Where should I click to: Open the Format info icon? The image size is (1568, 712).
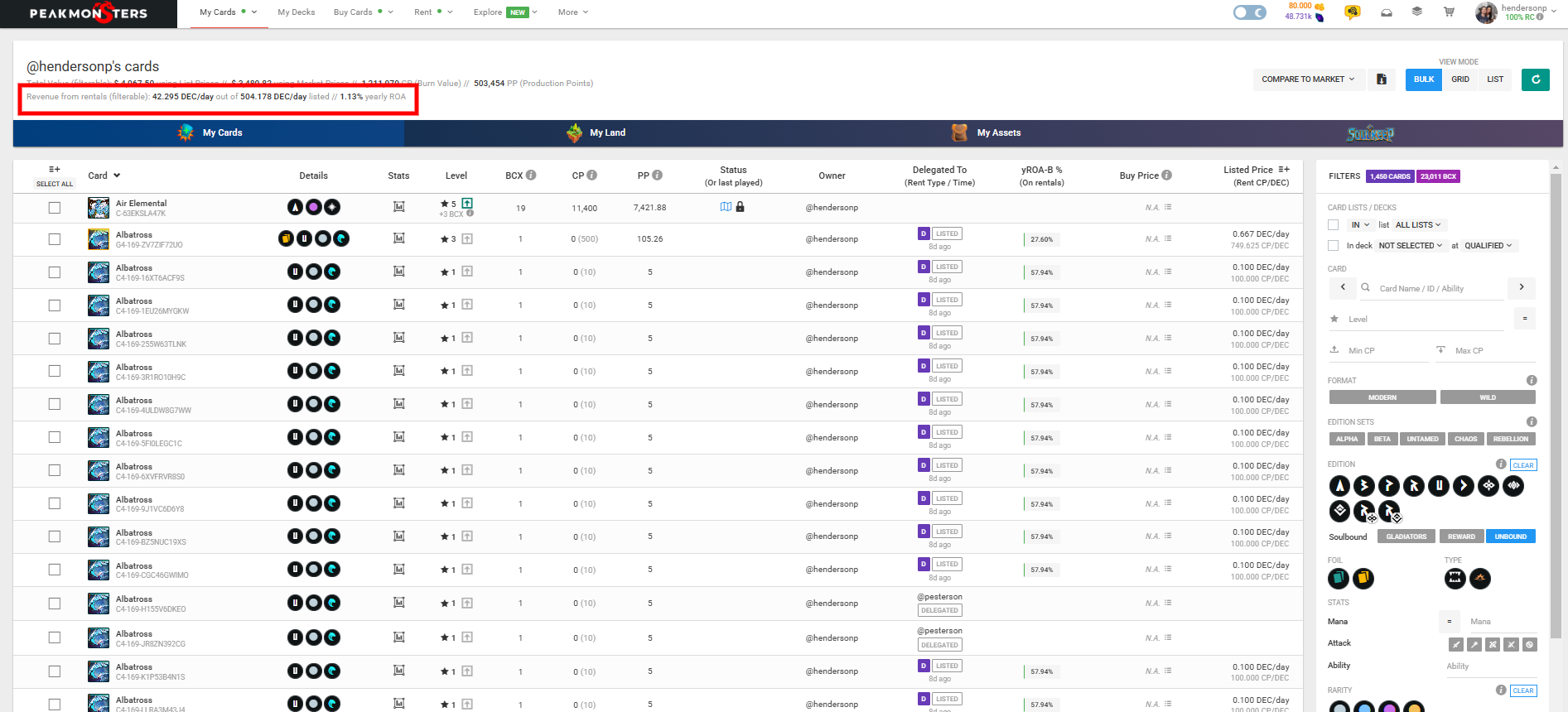tap(1532, 380)
